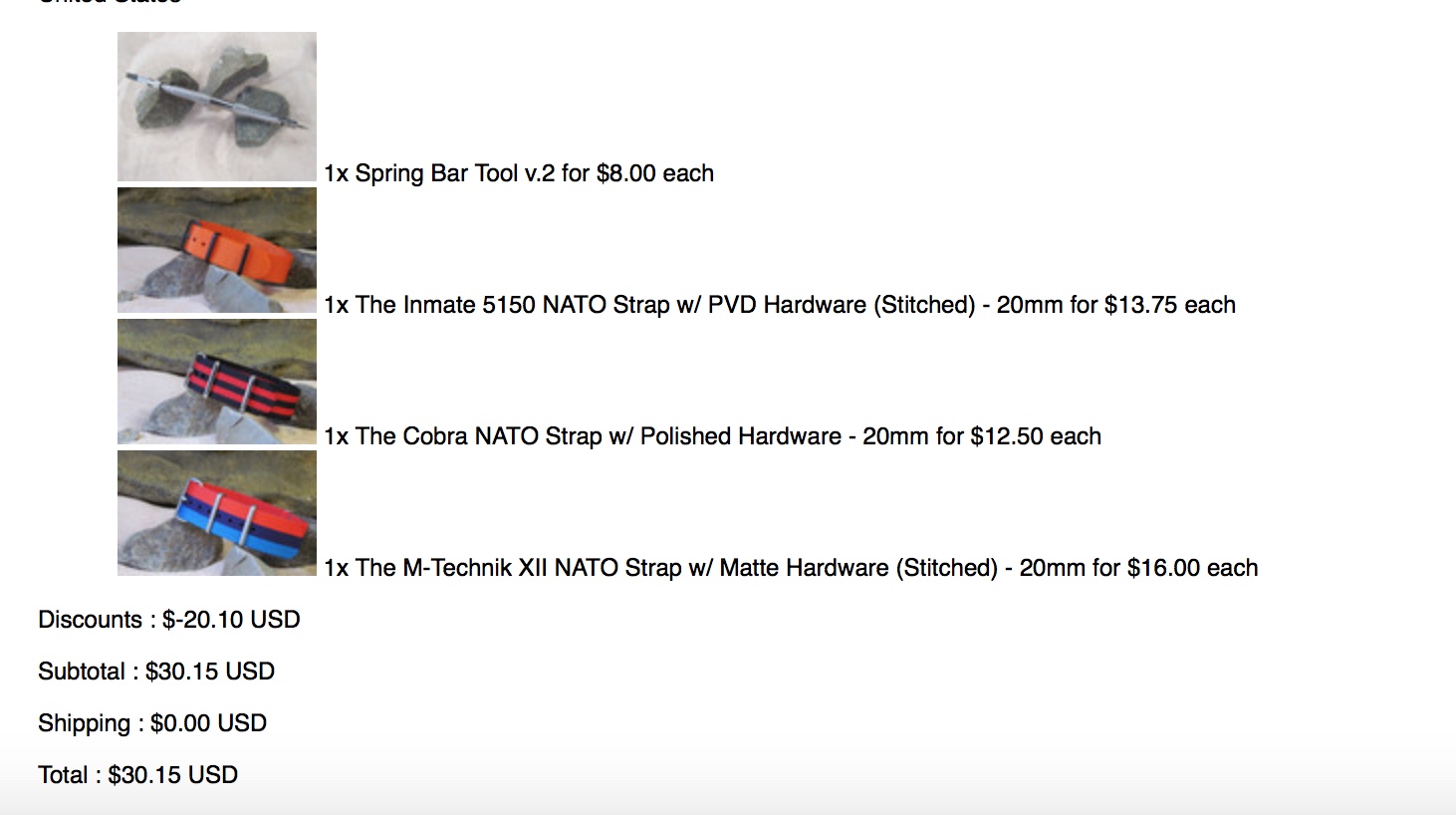
Task: View the M-Technik XII strap photo
Action: pos(217,513)
